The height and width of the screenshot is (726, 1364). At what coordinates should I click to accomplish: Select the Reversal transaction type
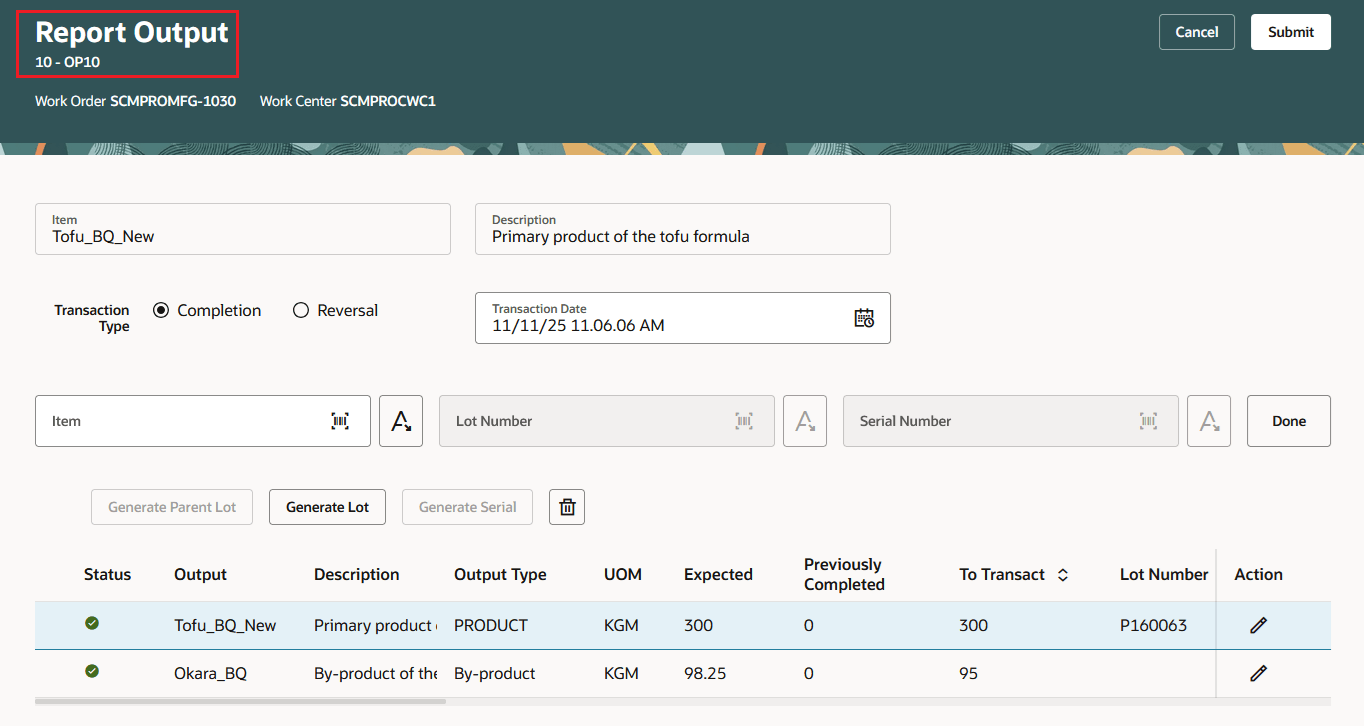pos(301,310)
